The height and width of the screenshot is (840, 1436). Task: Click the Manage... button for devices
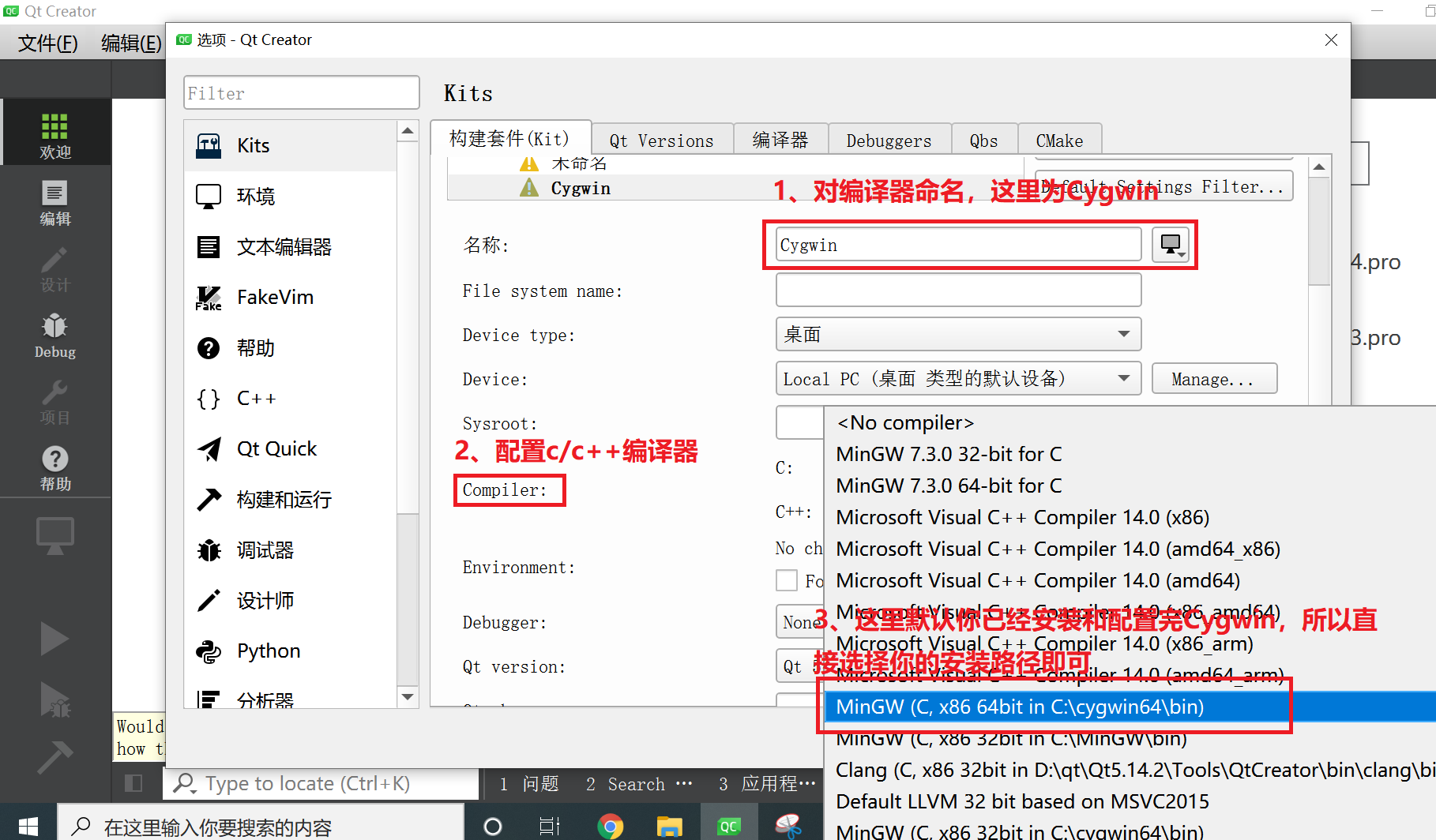1214,378
